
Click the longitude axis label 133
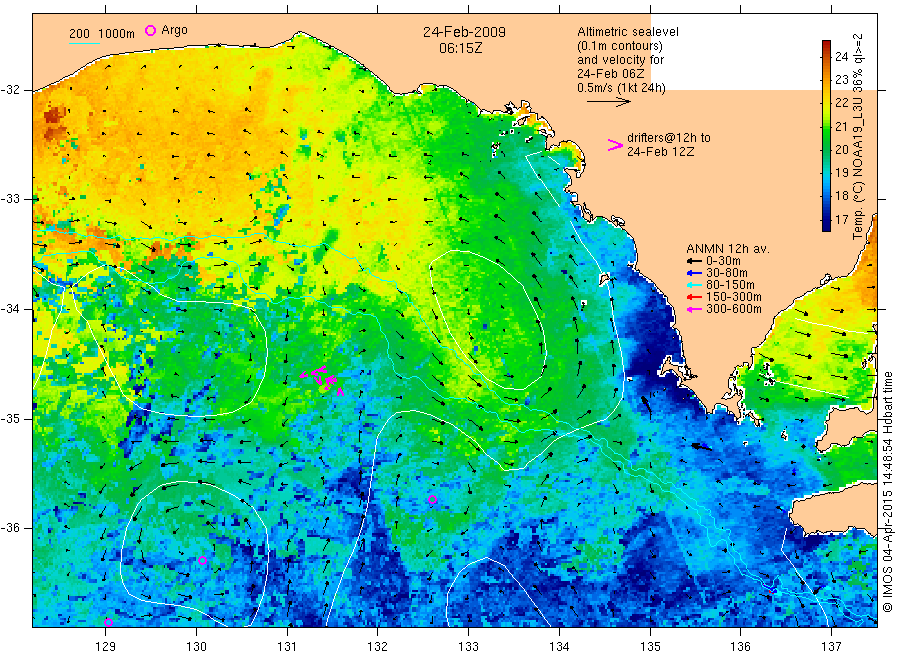(x=468, y=647)
